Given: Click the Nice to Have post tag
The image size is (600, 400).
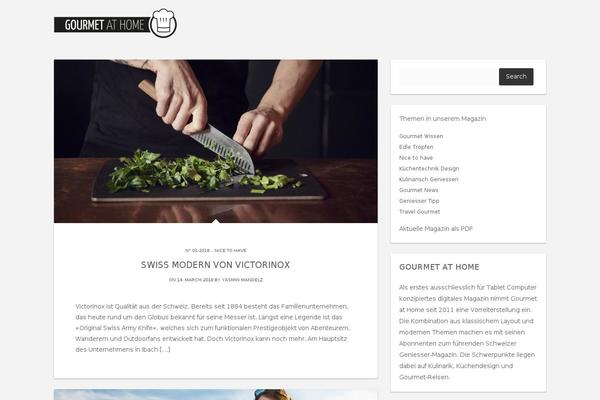Looking at the screenshot, I should [230, 250].
